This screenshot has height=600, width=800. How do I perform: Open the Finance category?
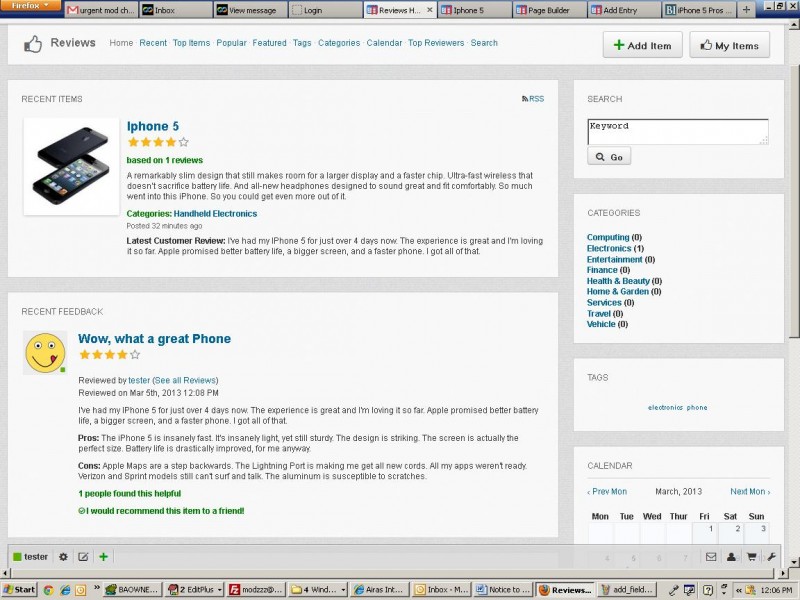coord(602,270)
